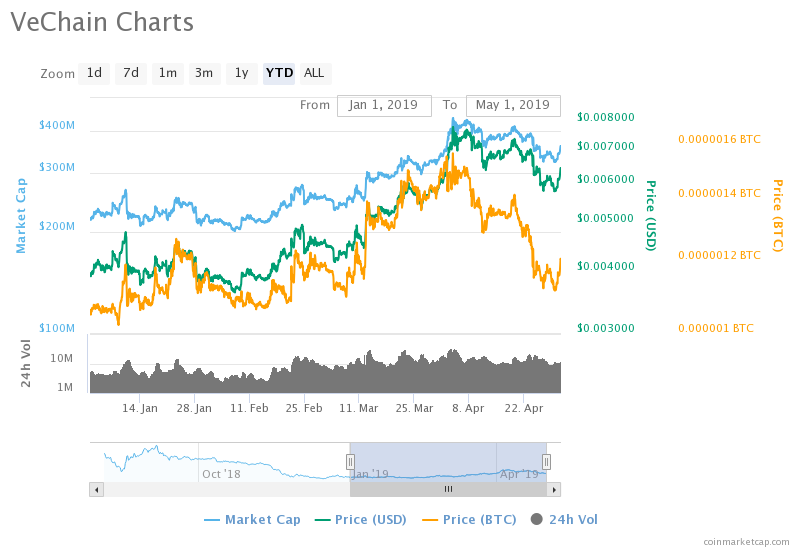This screenshot has height=550, width=800.
Task: Click the Market Cap axis title
Action: [20, 216]
